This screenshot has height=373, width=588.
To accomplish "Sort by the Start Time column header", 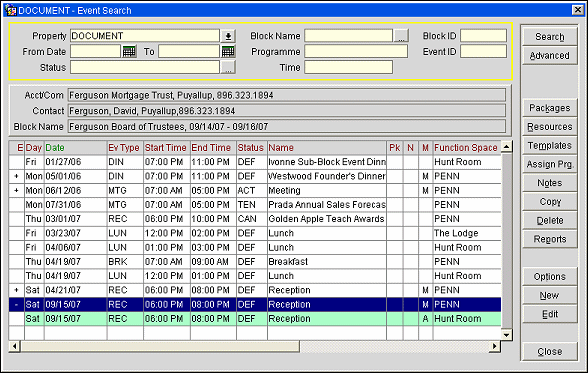I will point(166,148).
